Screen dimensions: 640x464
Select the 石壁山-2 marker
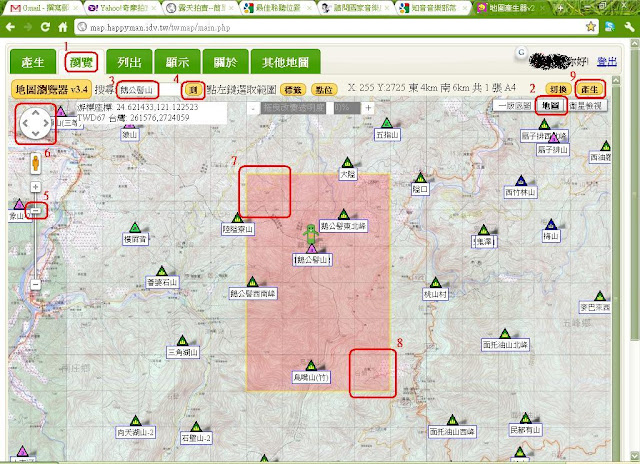(x=196, y=426)
